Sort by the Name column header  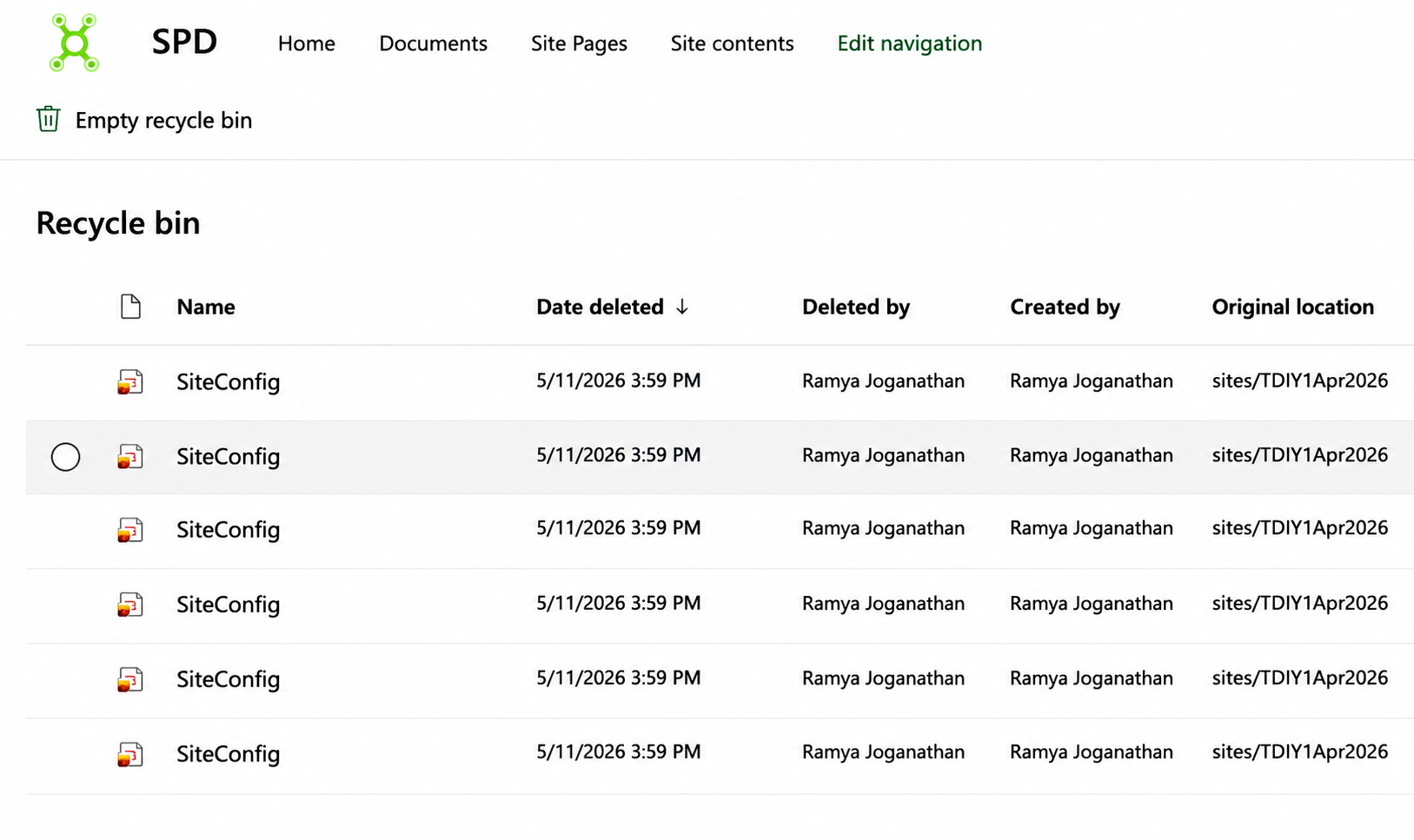click(x=206, y=307)
